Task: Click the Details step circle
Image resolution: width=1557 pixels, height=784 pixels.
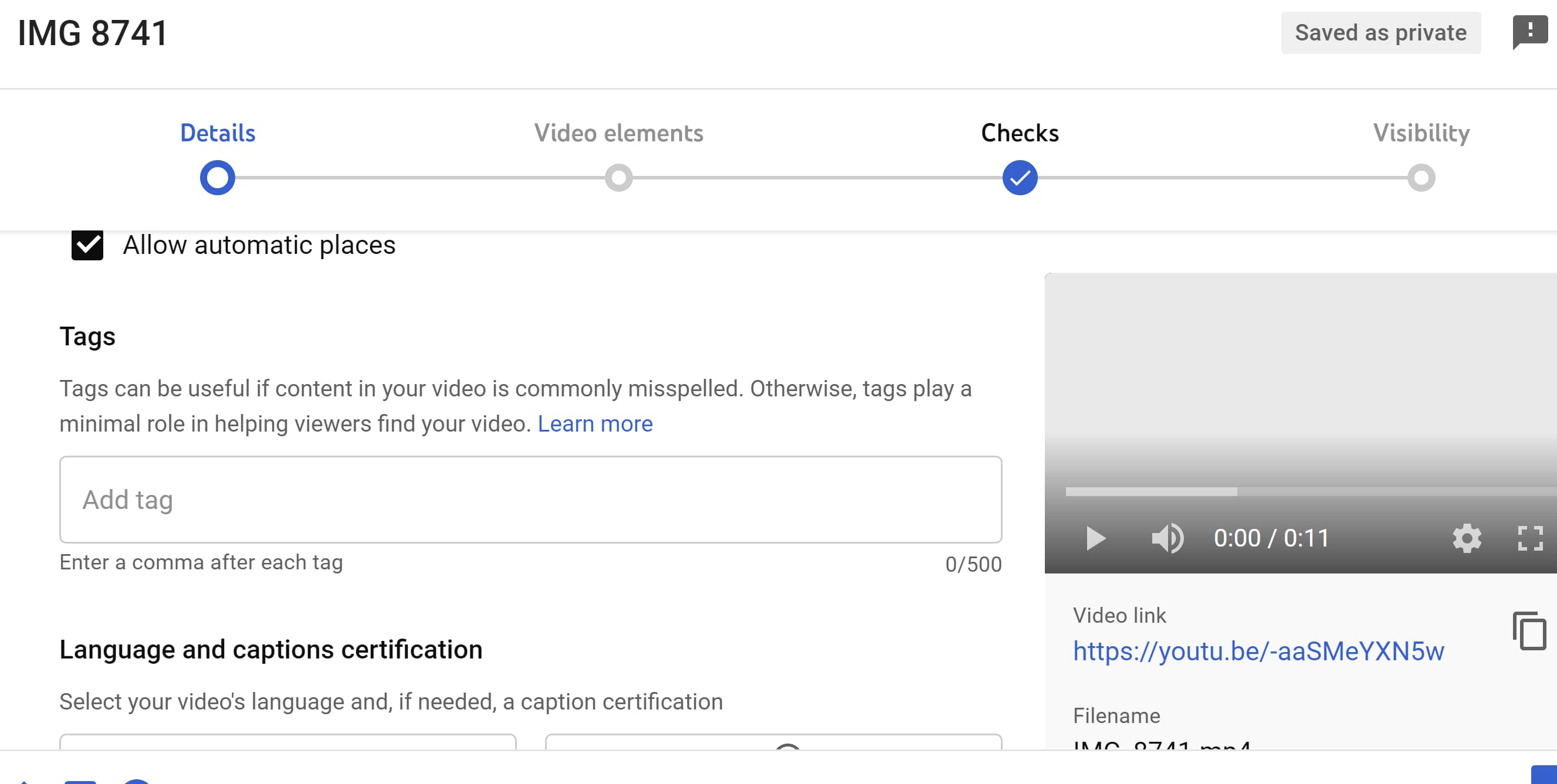Action: (218, 178)
